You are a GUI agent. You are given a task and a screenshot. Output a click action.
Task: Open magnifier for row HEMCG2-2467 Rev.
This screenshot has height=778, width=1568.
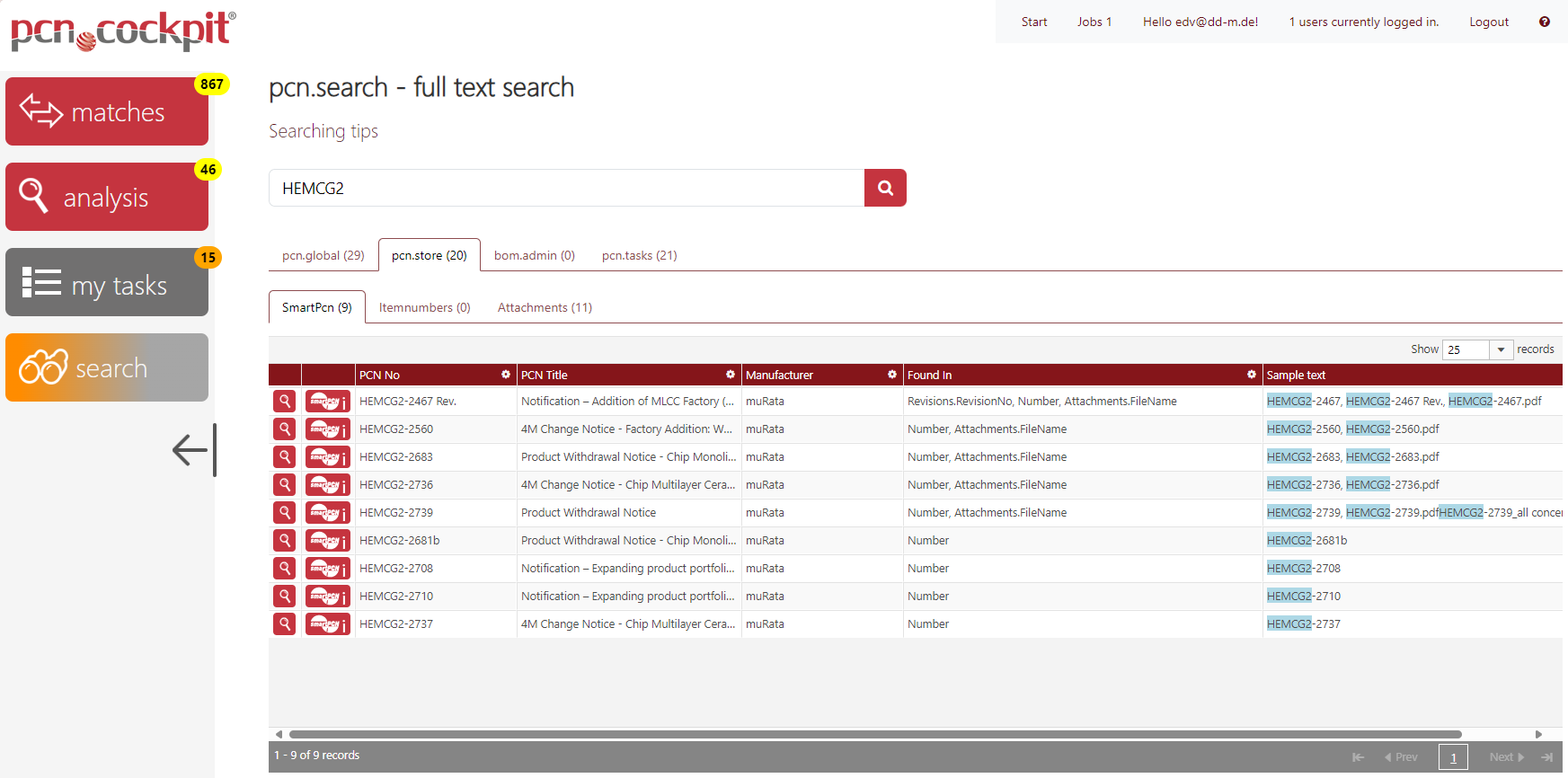[x=285, y=402]
